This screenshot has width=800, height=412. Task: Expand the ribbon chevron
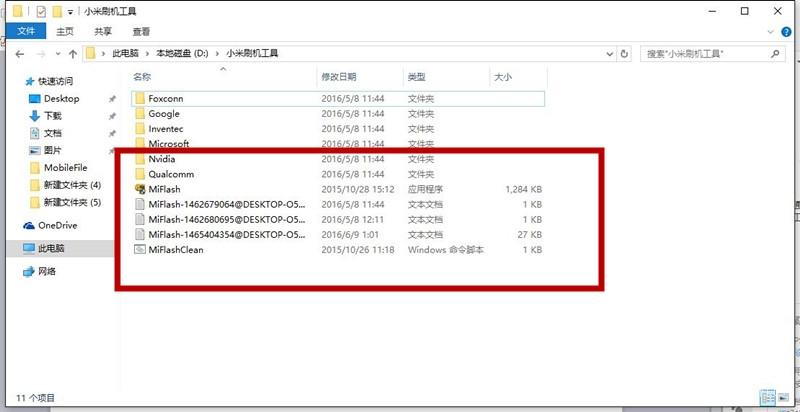click(770, 31)
